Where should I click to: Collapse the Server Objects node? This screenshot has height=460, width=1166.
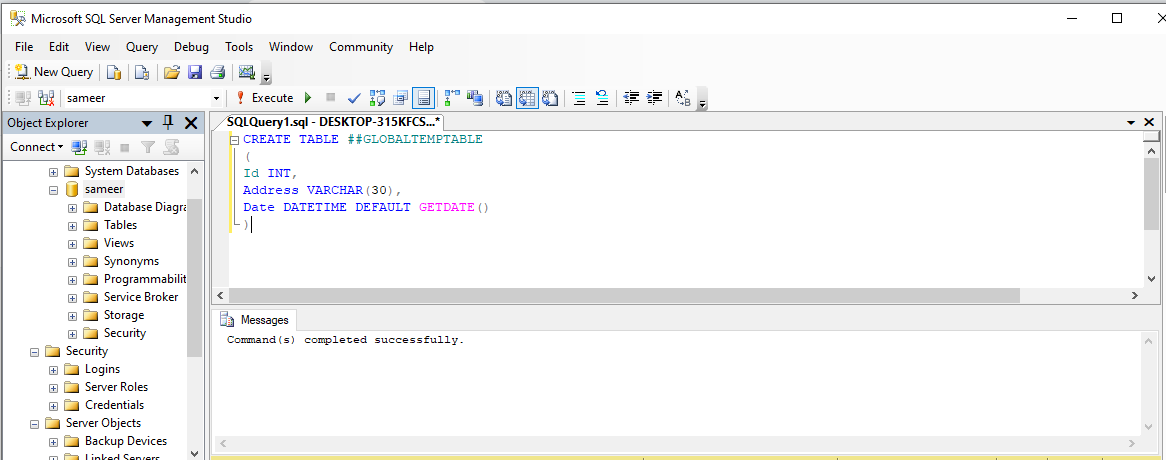coord(34,424)
